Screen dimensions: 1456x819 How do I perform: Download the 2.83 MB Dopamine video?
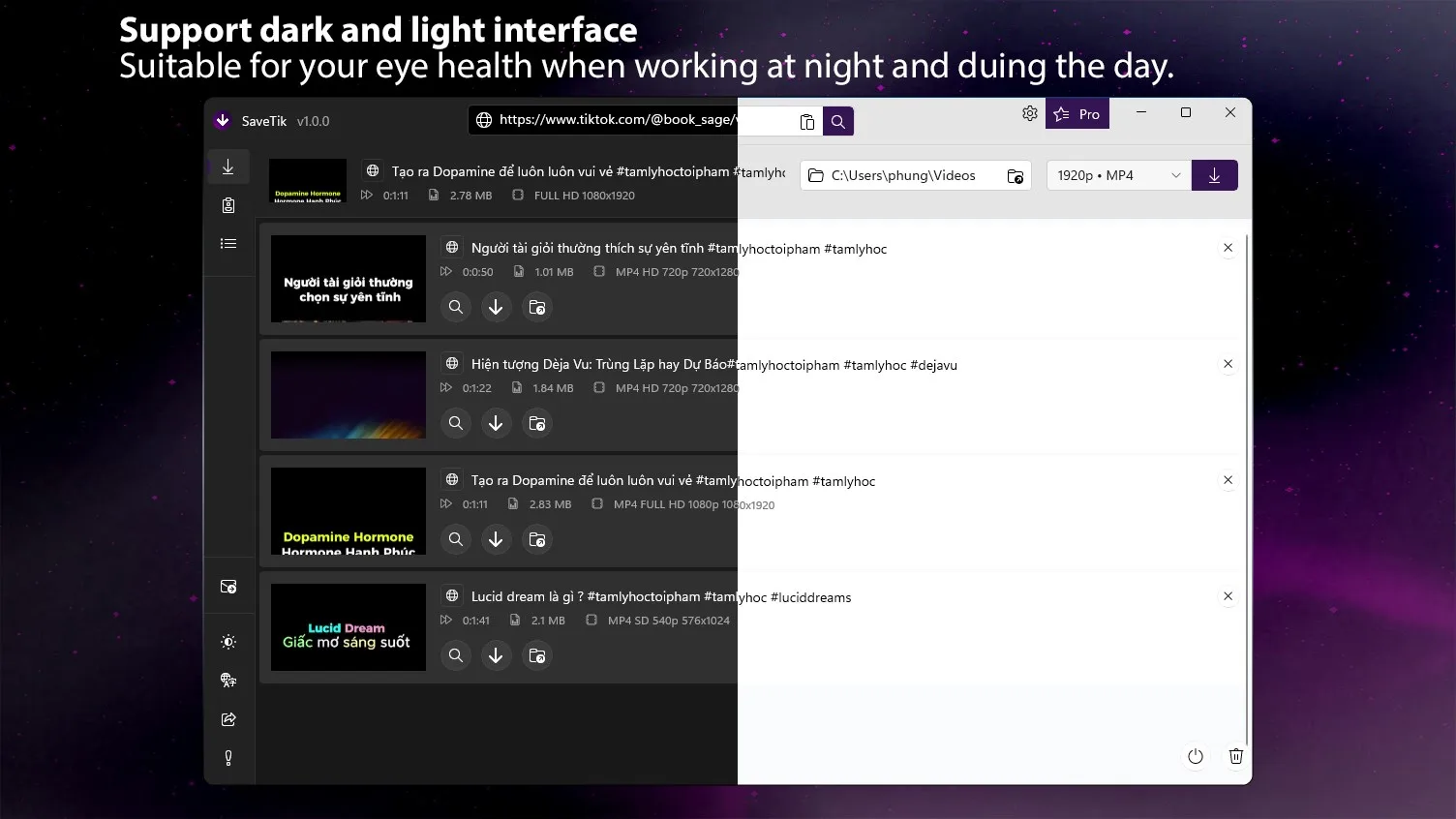pyautogui.click(x=496, y=539)
